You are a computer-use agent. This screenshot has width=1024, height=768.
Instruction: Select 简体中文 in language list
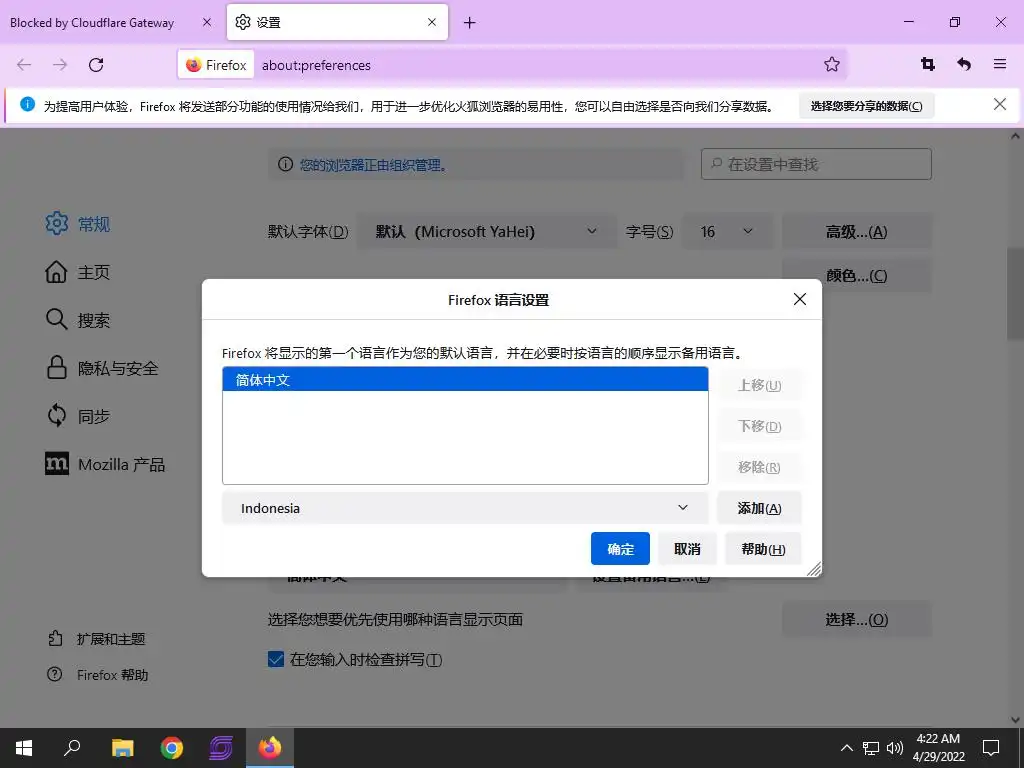465,379
